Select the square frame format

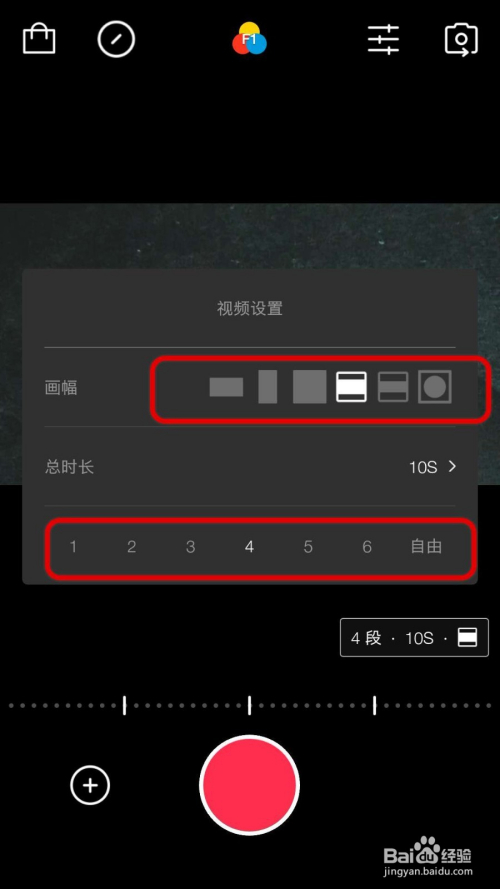point(310,387)
